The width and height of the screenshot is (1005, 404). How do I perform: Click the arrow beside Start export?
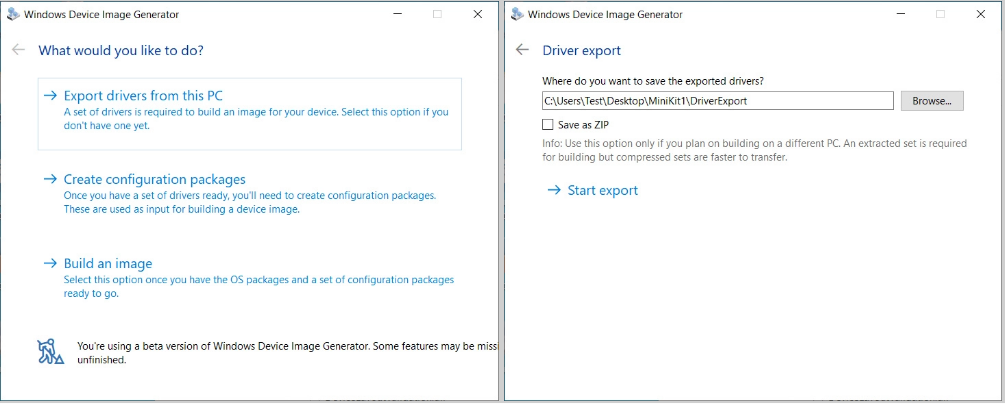(x=554, y=190)
